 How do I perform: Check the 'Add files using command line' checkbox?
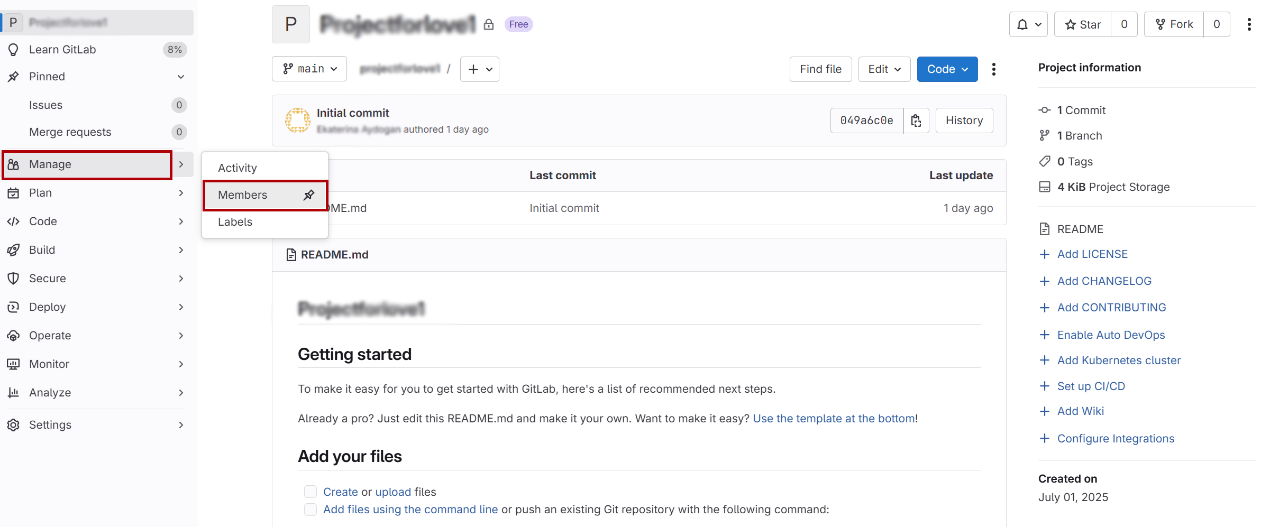[310, 509]
